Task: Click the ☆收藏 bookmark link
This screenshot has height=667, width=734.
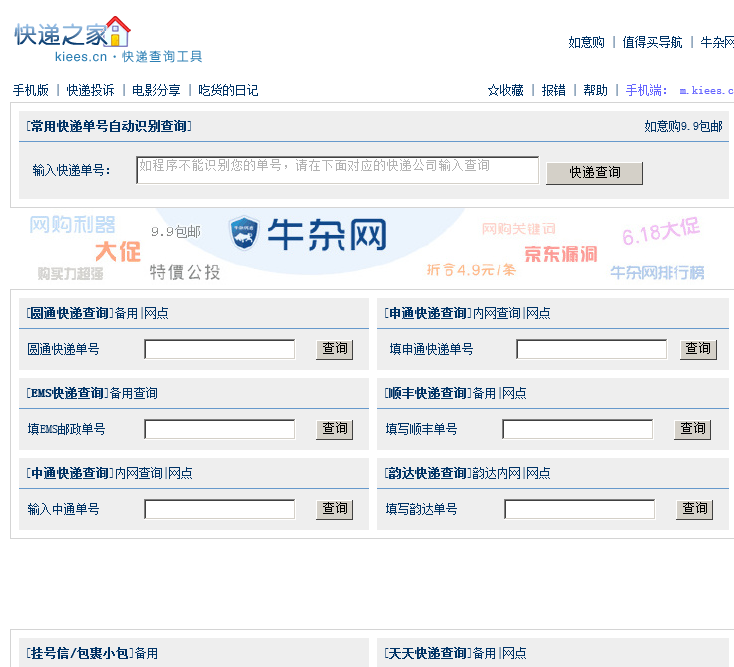Action: point(506,90)
